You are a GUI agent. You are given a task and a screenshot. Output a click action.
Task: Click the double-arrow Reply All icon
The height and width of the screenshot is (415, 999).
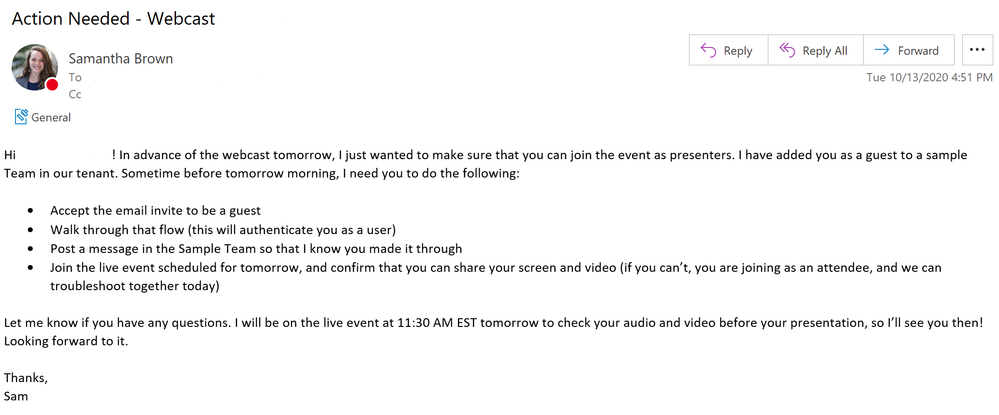(787, 50)
